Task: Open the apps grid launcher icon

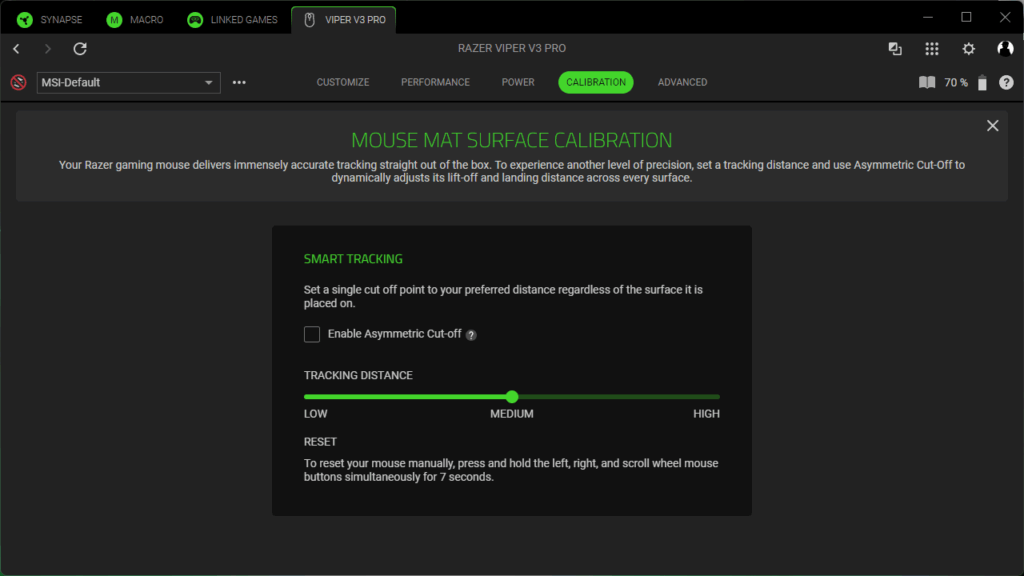Action: pyautogui.click(x=932, y=49)
